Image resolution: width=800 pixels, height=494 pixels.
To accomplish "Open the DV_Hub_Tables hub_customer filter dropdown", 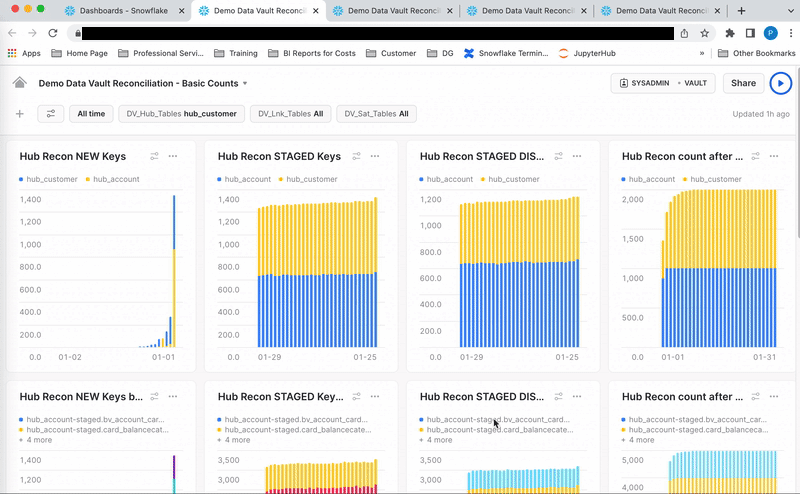I will 181,114.
